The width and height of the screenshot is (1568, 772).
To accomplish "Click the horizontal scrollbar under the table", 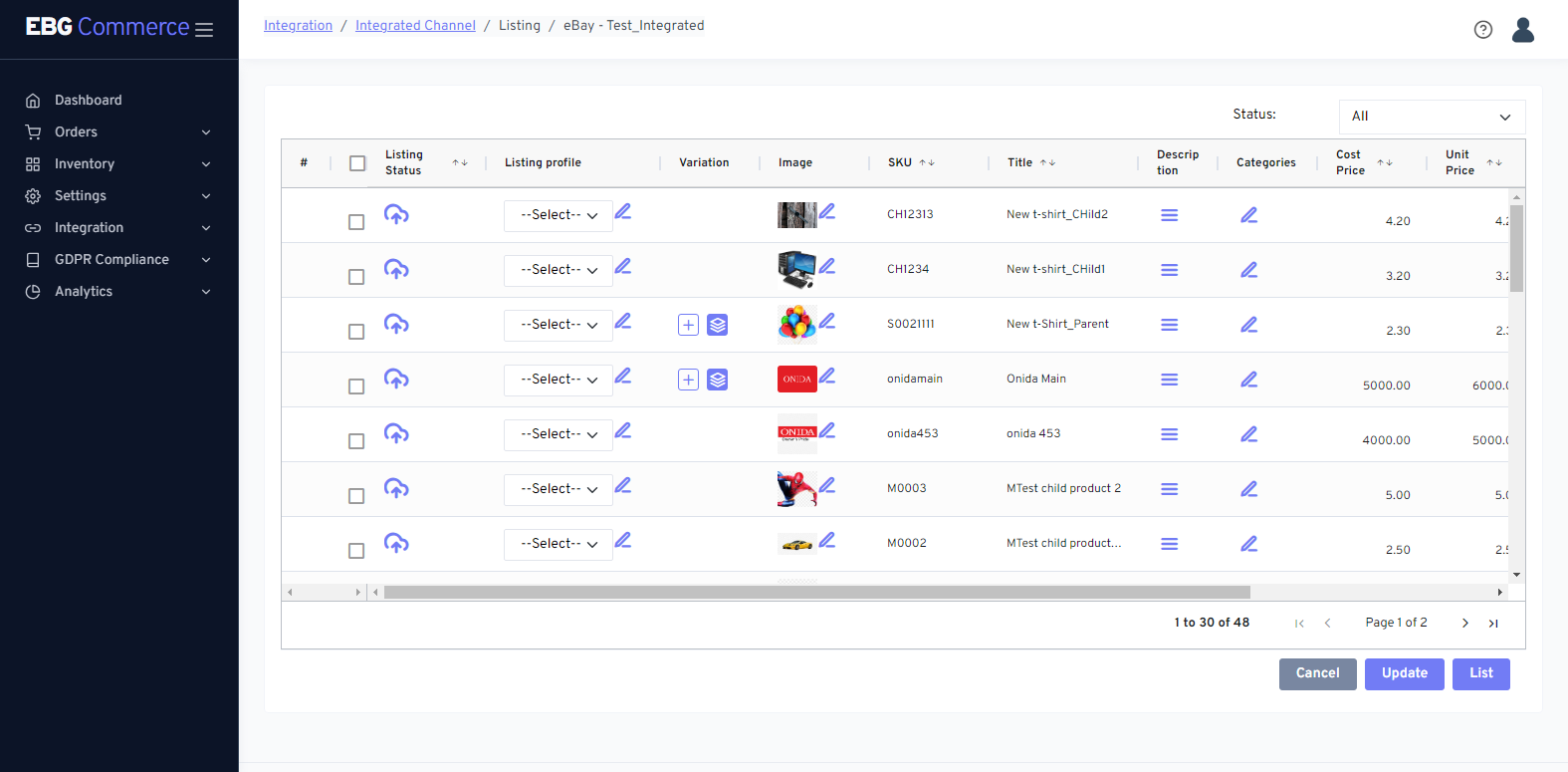I will click(x=816, y=593).
